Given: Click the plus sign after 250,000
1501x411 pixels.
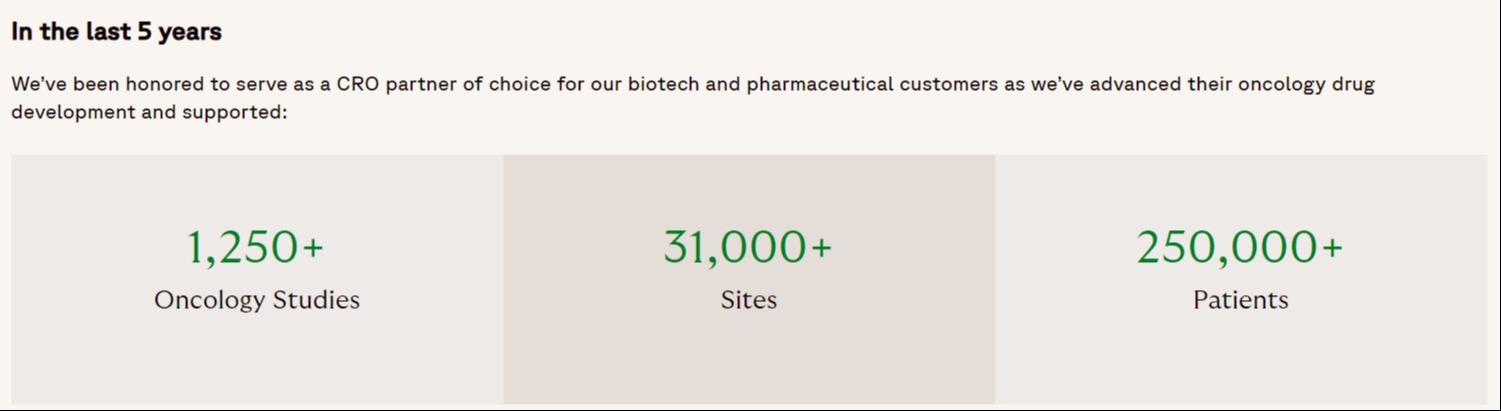Looking at the screenshot, I should [1331, 248].
